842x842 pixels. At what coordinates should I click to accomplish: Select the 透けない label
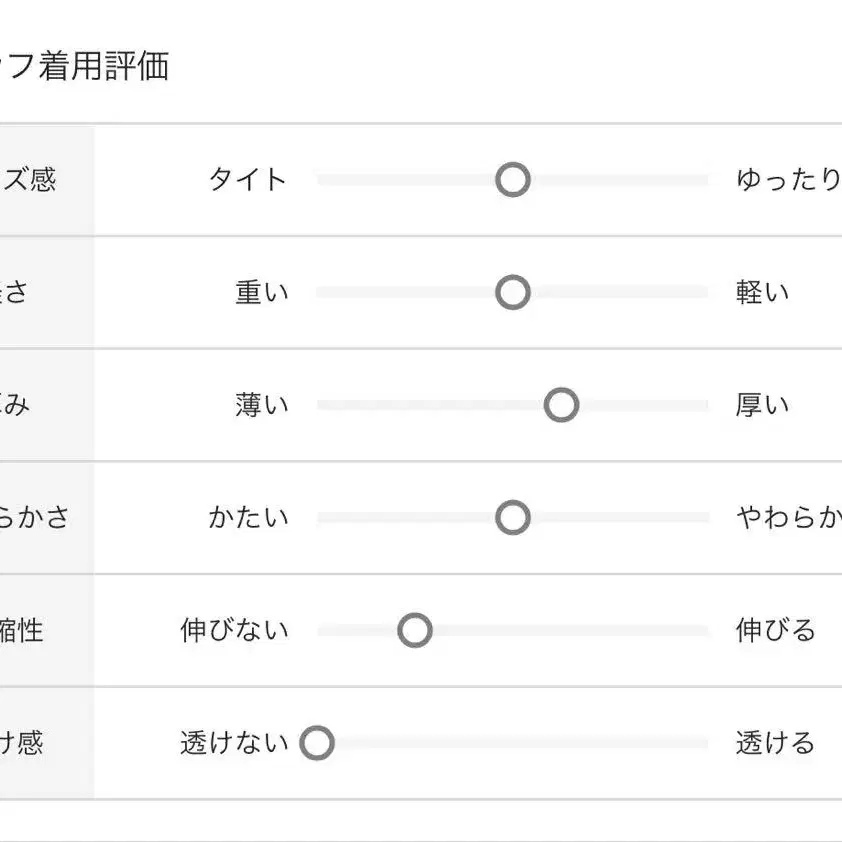[234, 743]
